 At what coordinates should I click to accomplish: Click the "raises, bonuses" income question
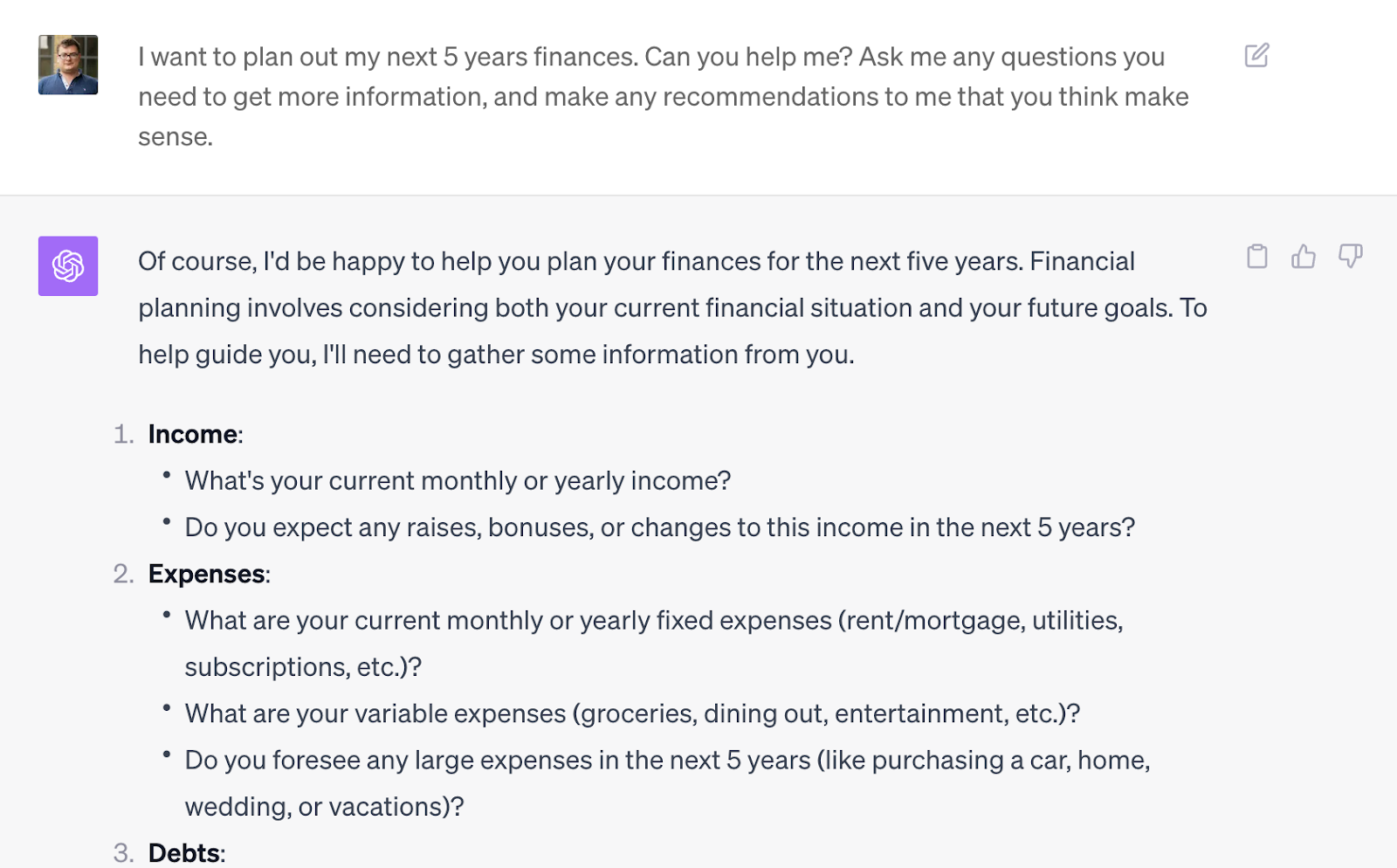click(659, 527)
